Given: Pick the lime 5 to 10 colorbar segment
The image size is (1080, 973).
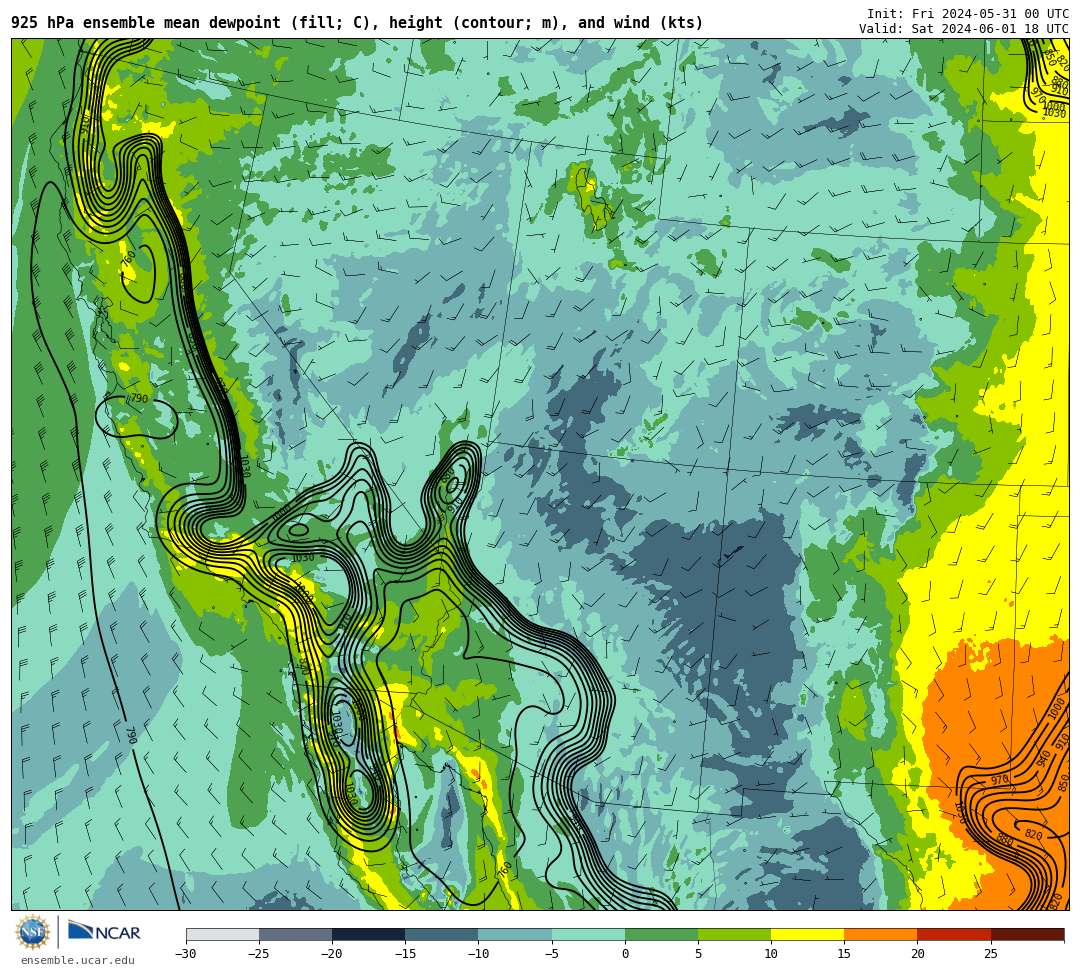Looking at the screenshot, I should tap(734, 934).
